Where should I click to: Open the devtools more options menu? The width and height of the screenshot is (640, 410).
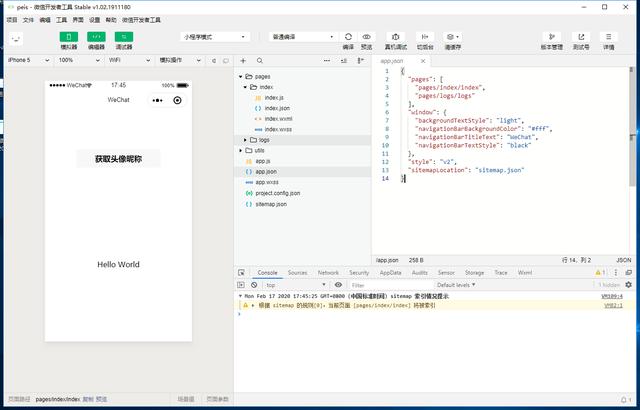point(616,273)
